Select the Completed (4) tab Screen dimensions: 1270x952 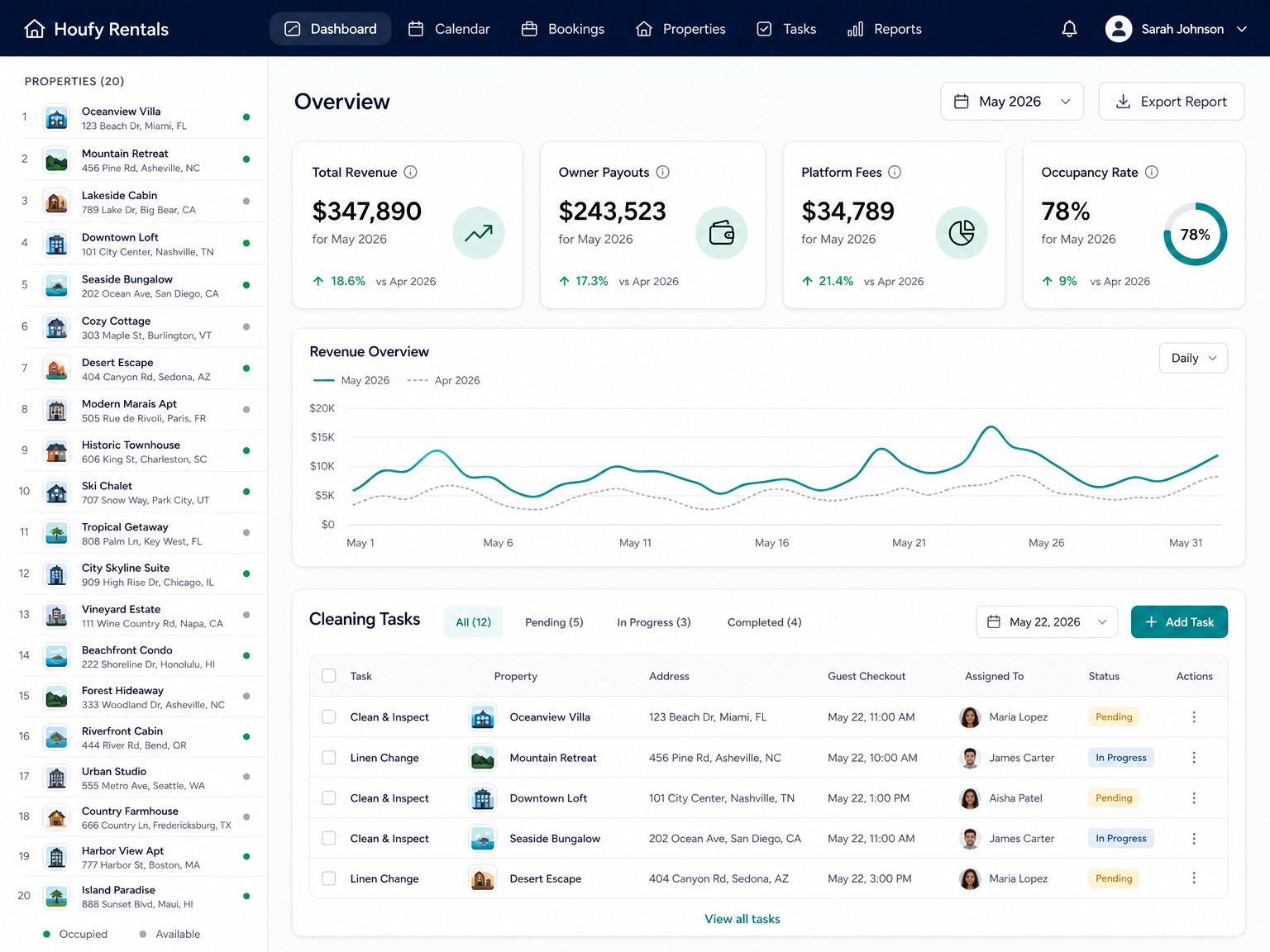click(x=765, y=622)
